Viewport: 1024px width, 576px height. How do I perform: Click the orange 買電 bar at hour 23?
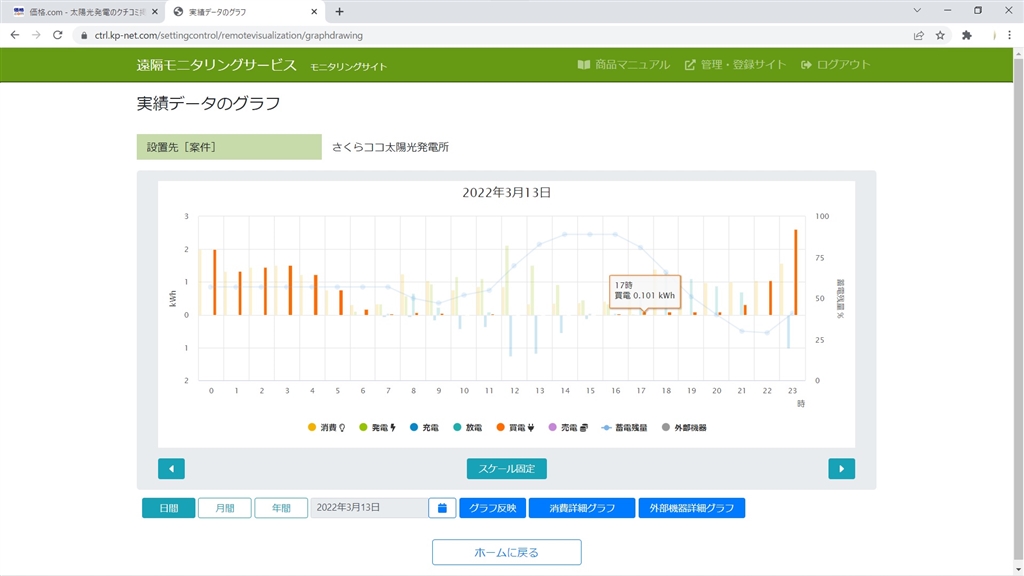point(795,272)
